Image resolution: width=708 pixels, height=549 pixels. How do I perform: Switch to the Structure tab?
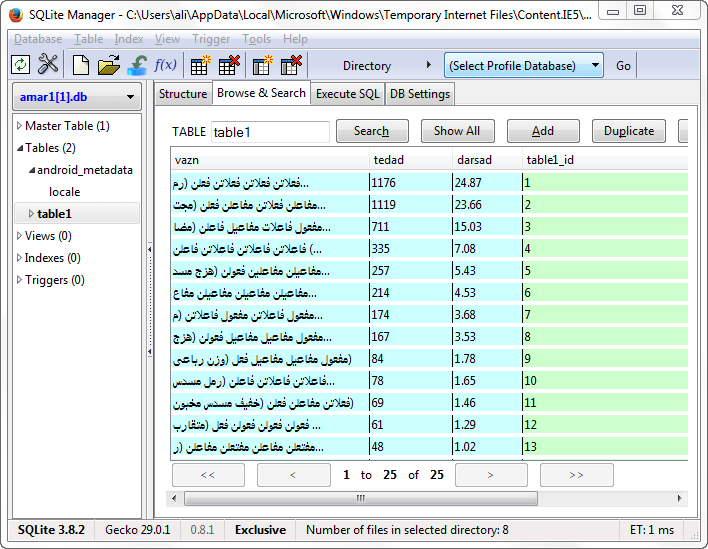[x=183, y=94]
